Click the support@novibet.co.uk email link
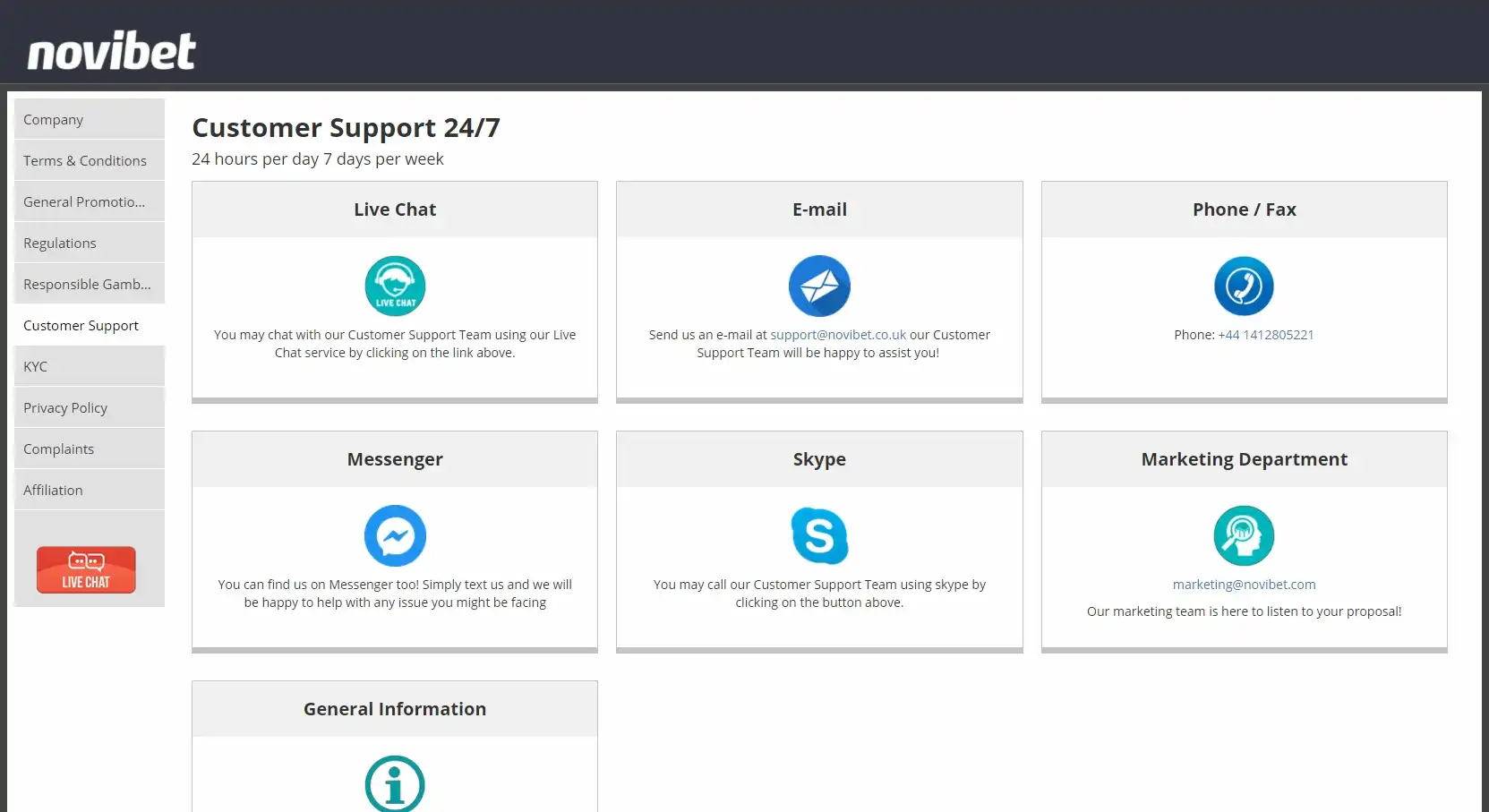Image resolution: width=1489 pixels, height=812 pixels. click(x=838, y=335)
